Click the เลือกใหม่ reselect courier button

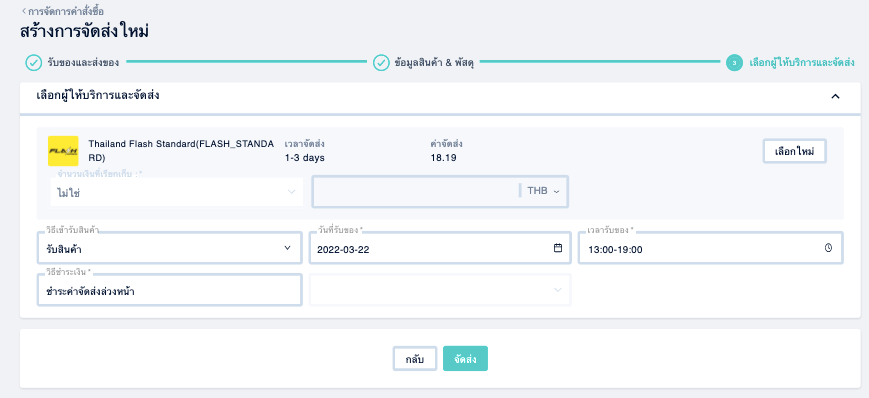[795, 151]
